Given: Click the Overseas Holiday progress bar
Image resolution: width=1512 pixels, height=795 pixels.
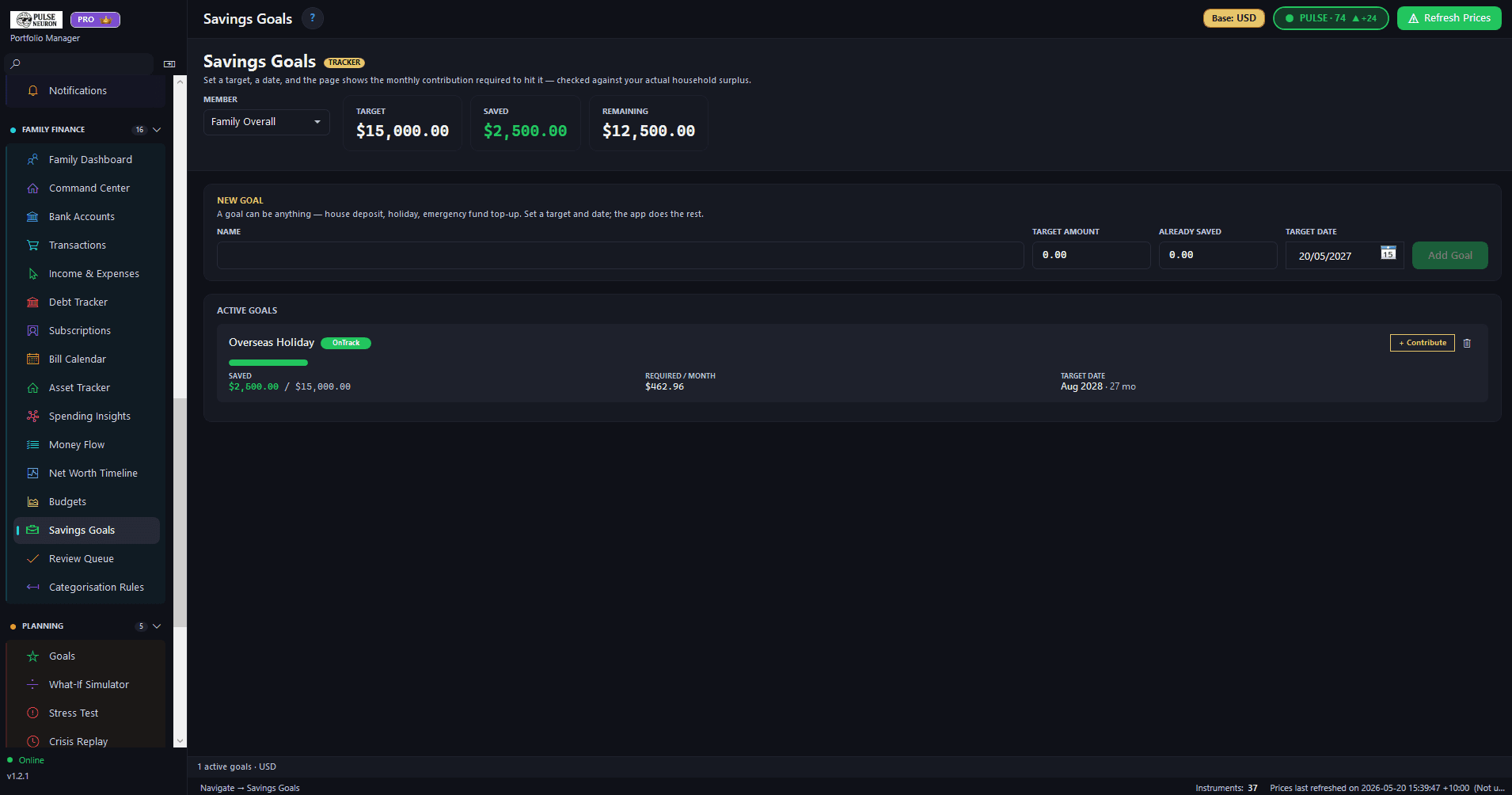Looking at the screenshot, I should [x=268, y=363].
